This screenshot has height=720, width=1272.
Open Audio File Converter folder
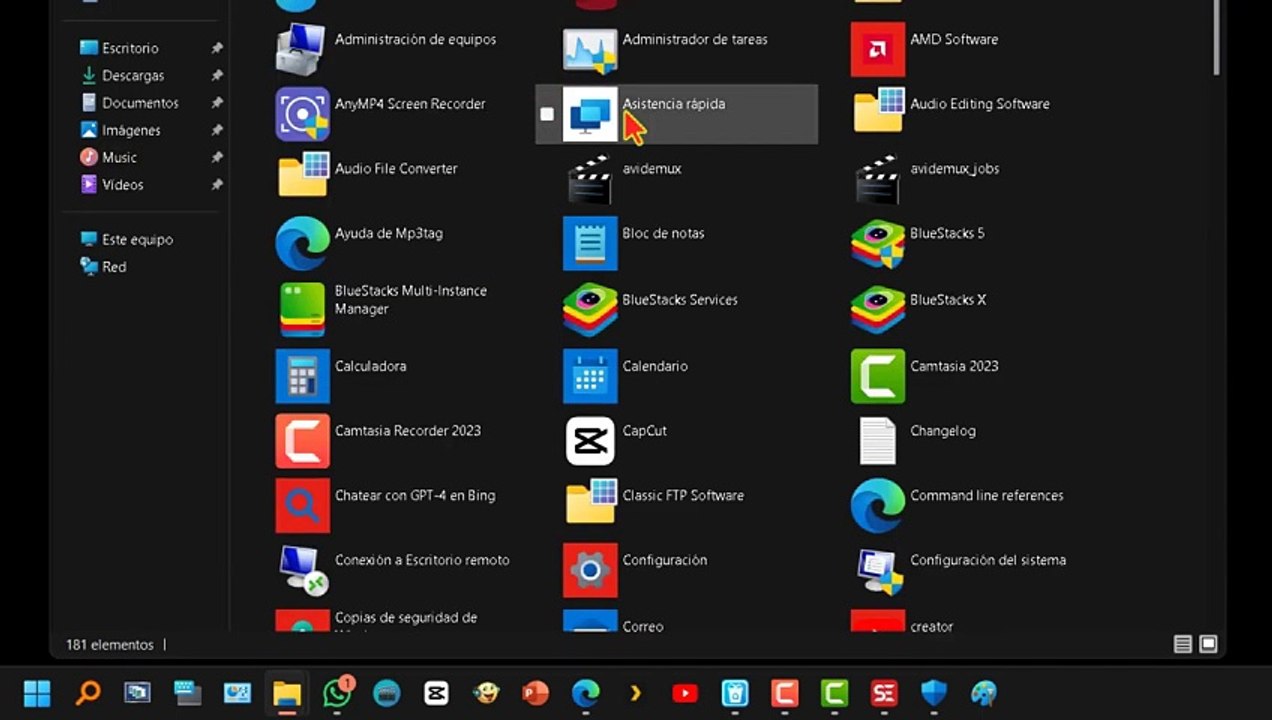click(302, 176)
